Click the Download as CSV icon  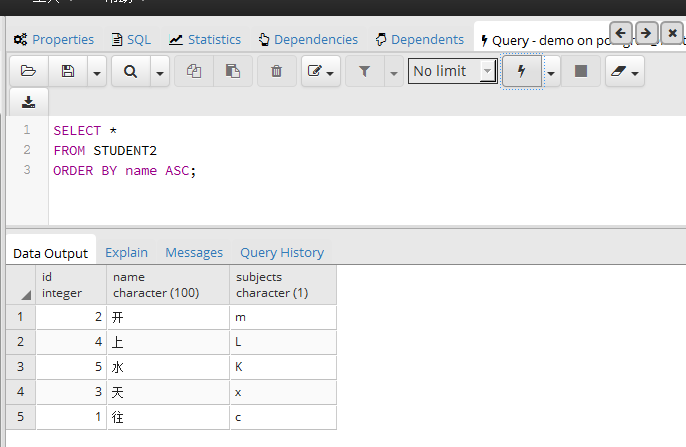29,102
